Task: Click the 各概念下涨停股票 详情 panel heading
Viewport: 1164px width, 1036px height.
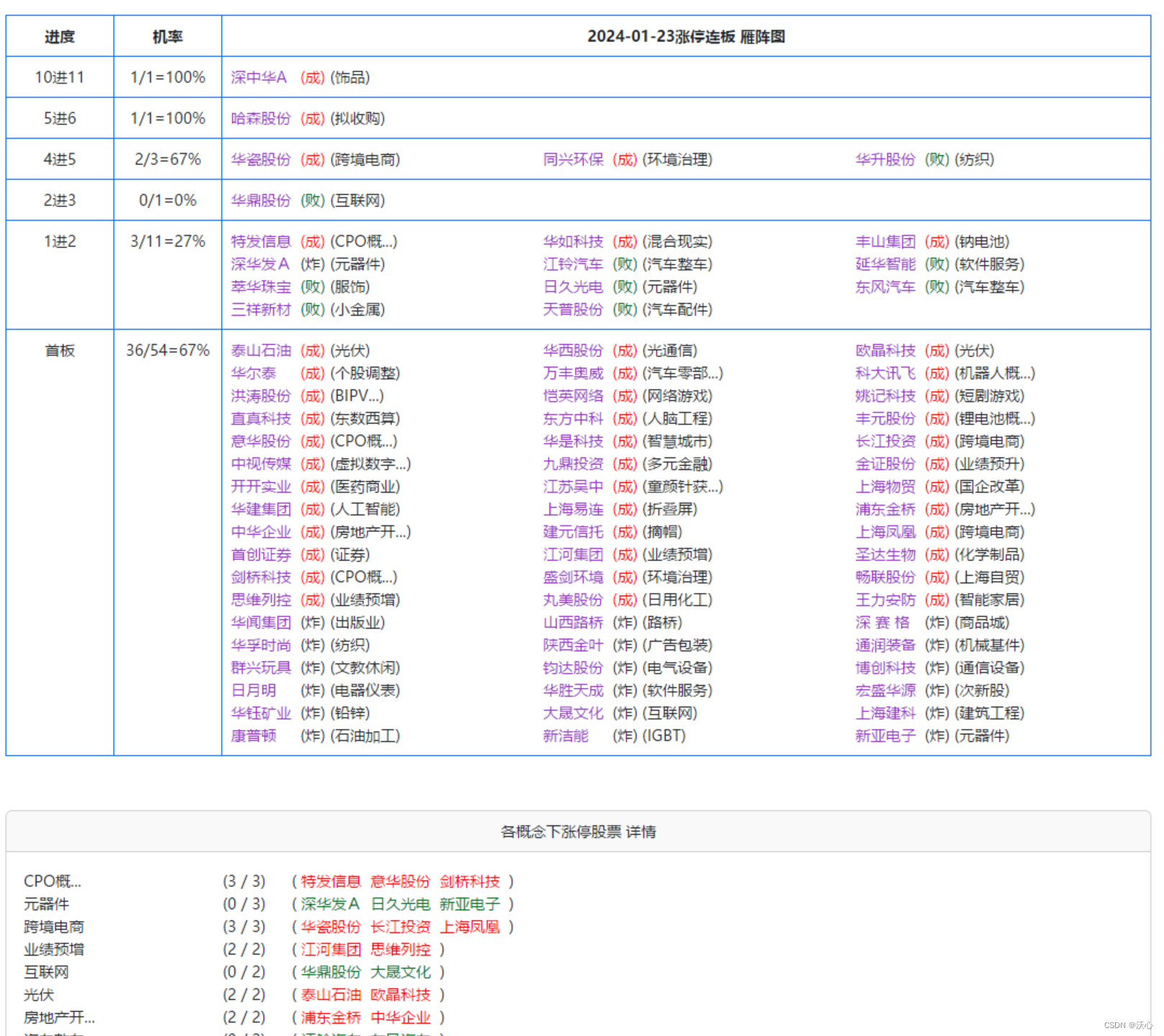Action: [x=578, y=832]
